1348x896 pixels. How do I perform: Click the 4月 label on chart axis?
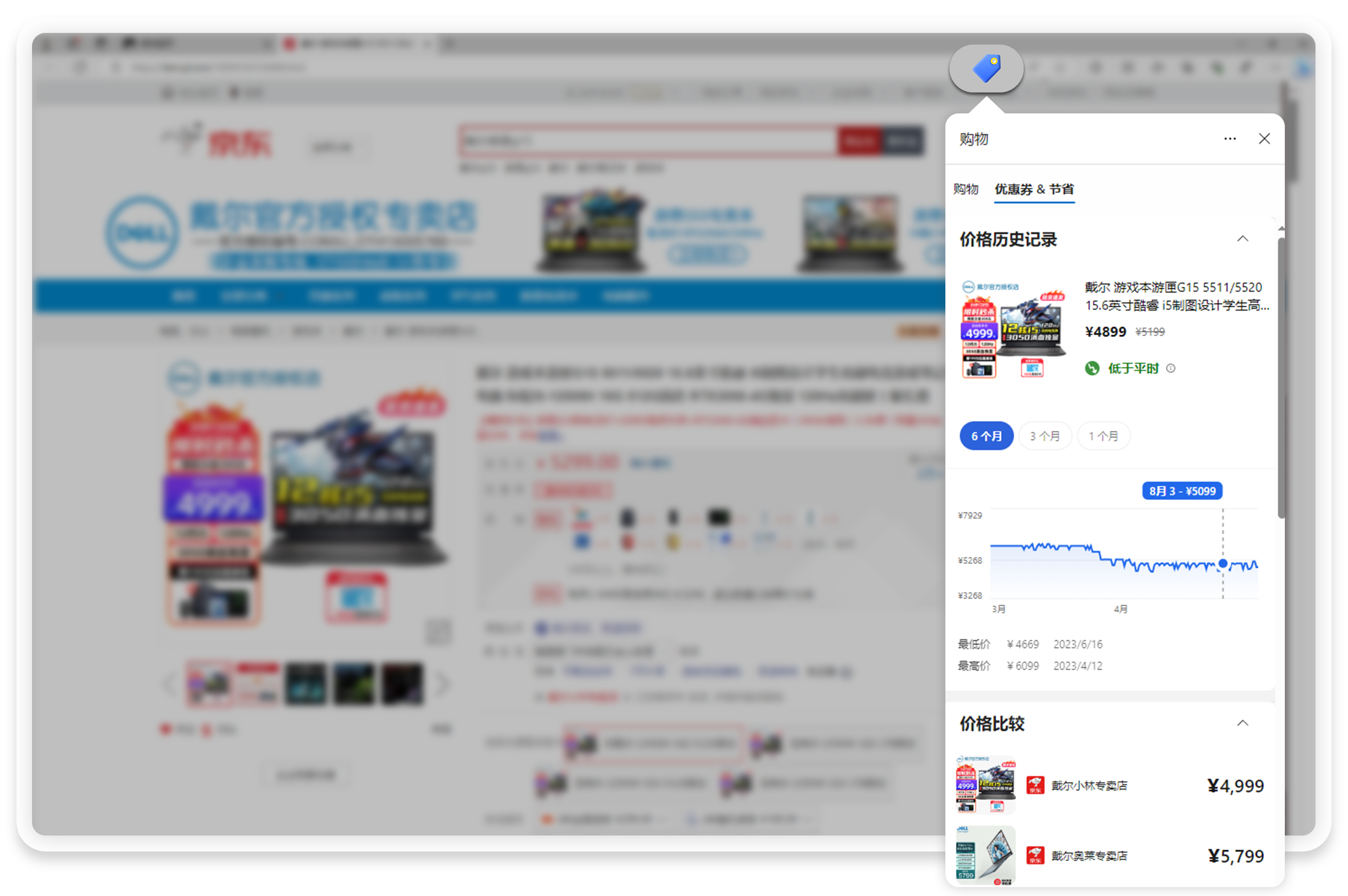pyautogui.click(x=1121, y=609)
